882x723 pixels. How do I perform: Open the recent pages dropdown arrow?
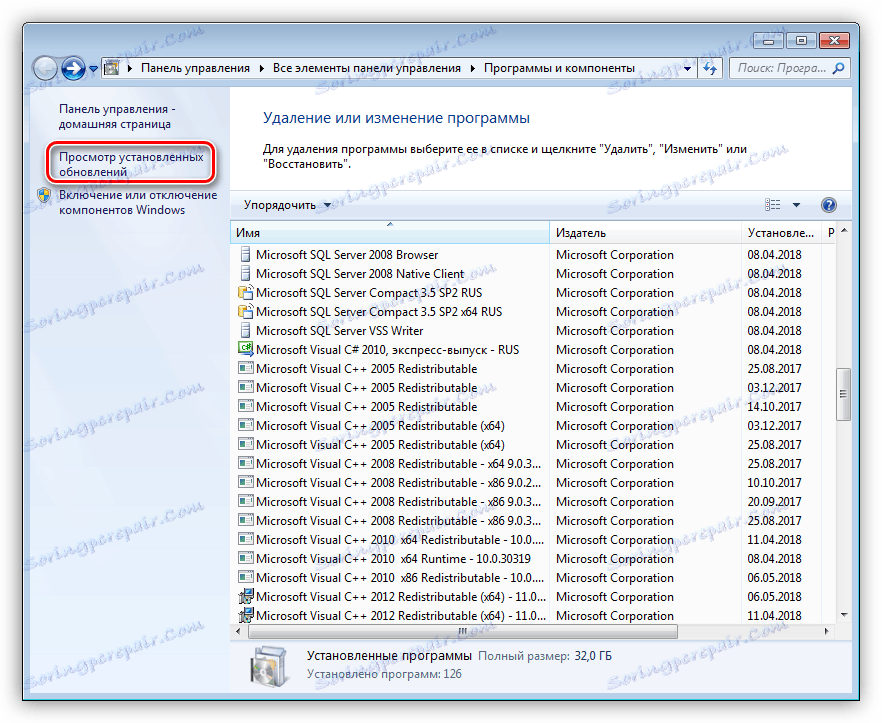pos(93,69)
